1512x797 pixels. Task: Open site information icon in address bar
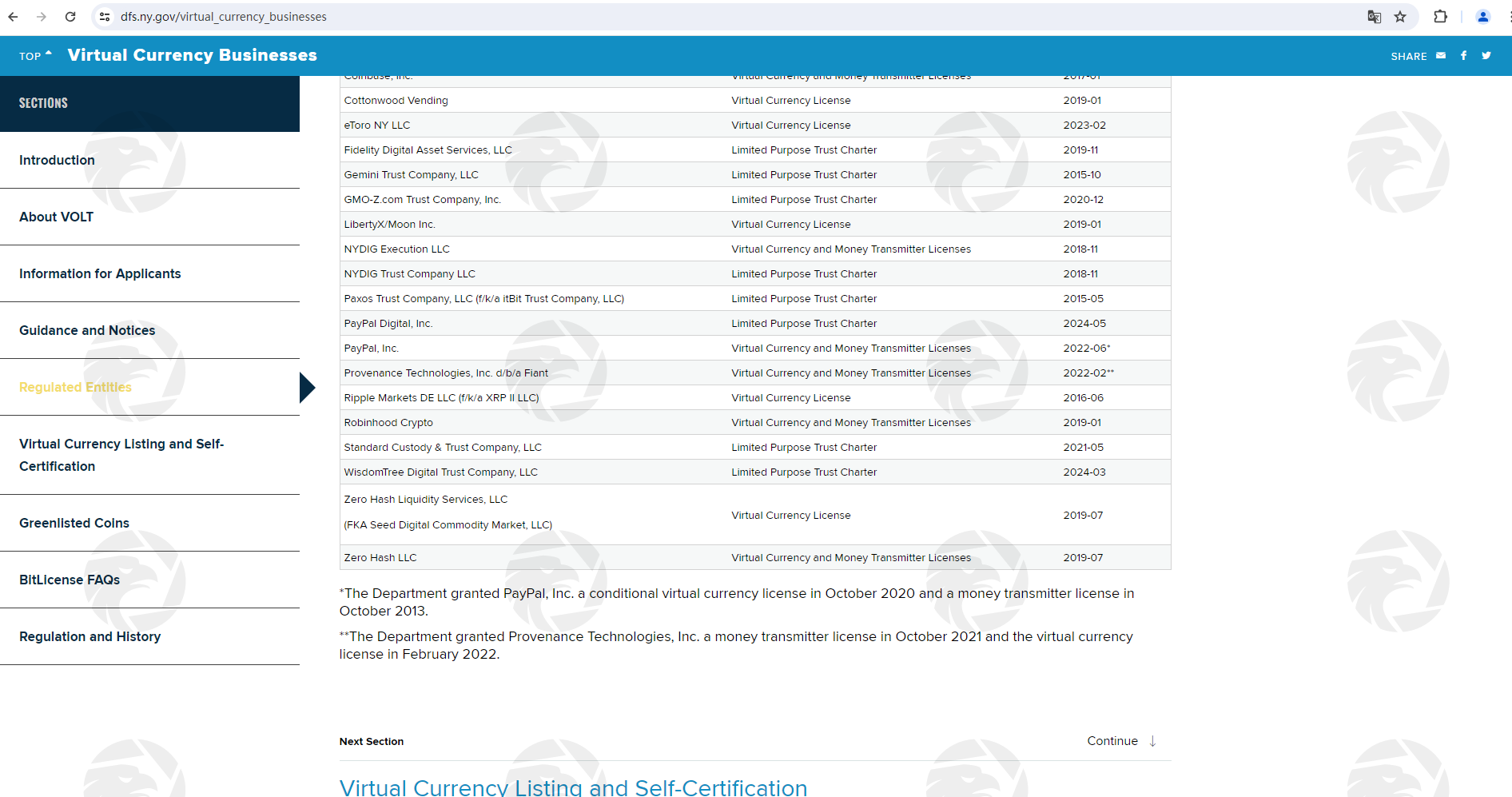click(x=105, y=17)
